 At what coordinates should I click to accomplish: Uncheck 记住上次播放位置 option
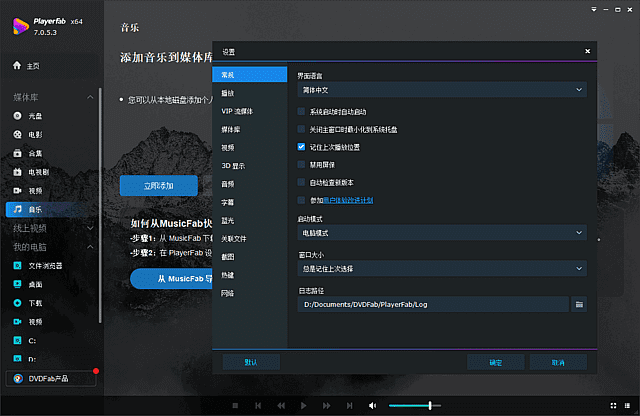(302, 146)
